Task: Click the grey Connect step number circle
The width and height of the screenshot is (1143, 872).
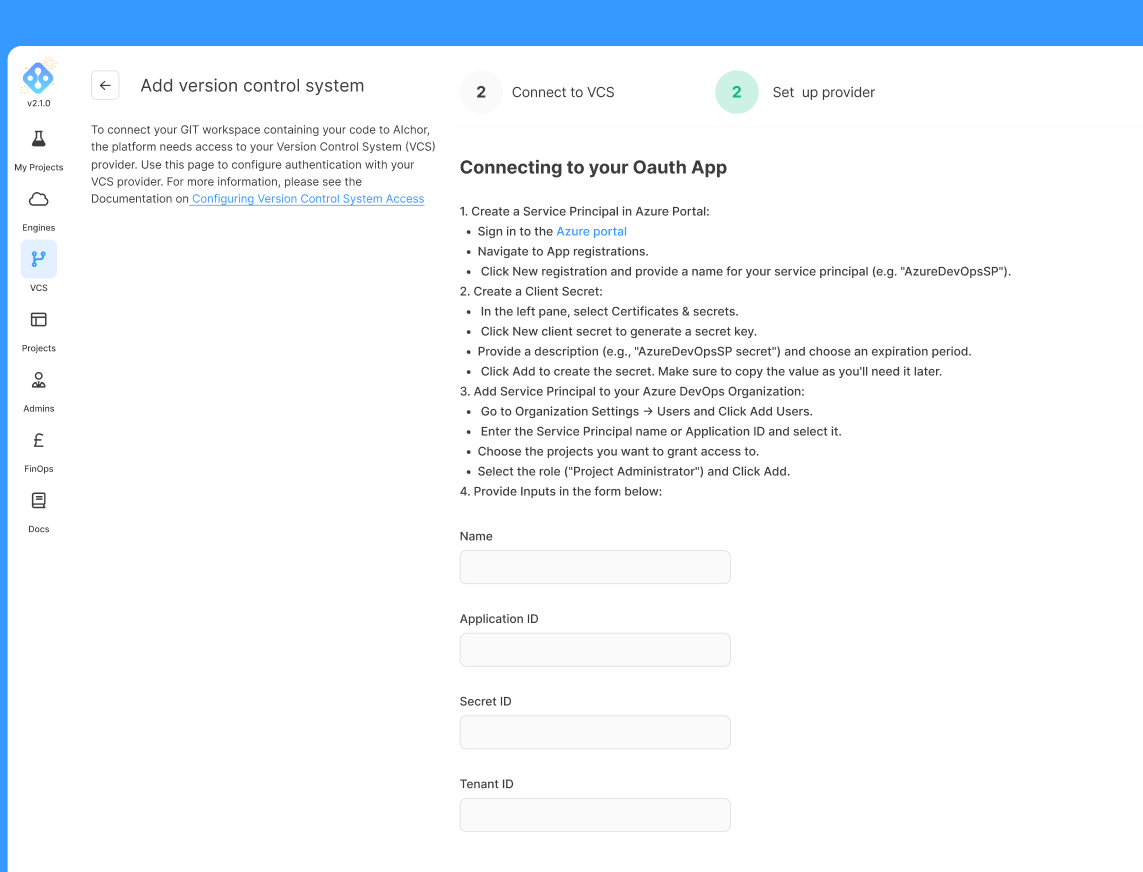Action: pyautogui.click(x=481, y=92)
